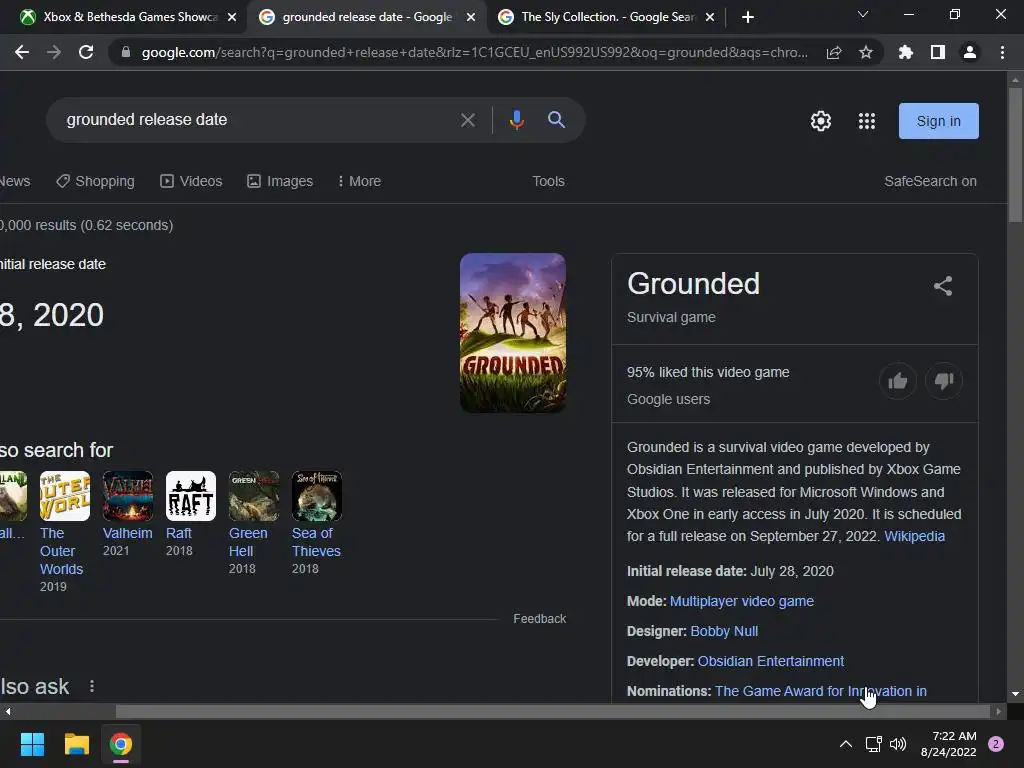Select the Images results filter
Viewport: 1024px width, 768px height.
[x=280, y=181]
